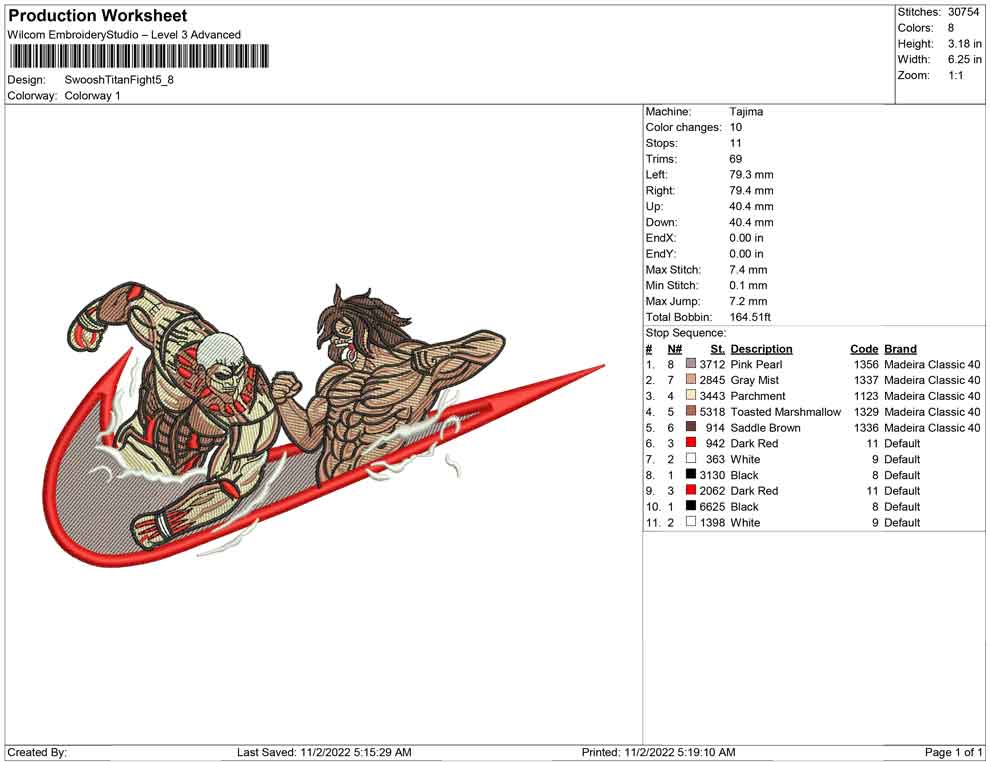Click the 'Production Worksheet' heading

(98, 16)
